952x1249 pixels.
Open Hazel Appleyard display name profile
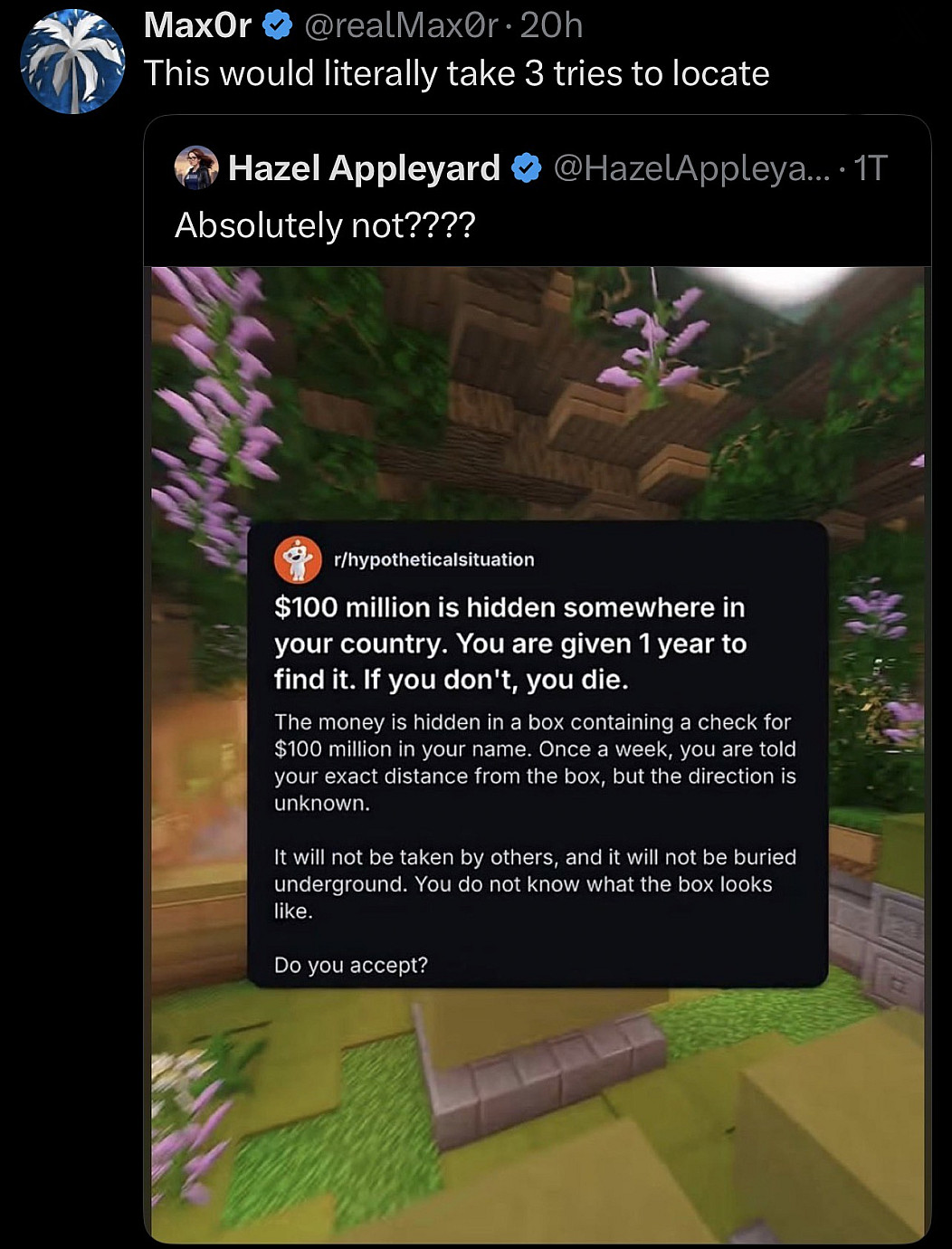(364, 167)
